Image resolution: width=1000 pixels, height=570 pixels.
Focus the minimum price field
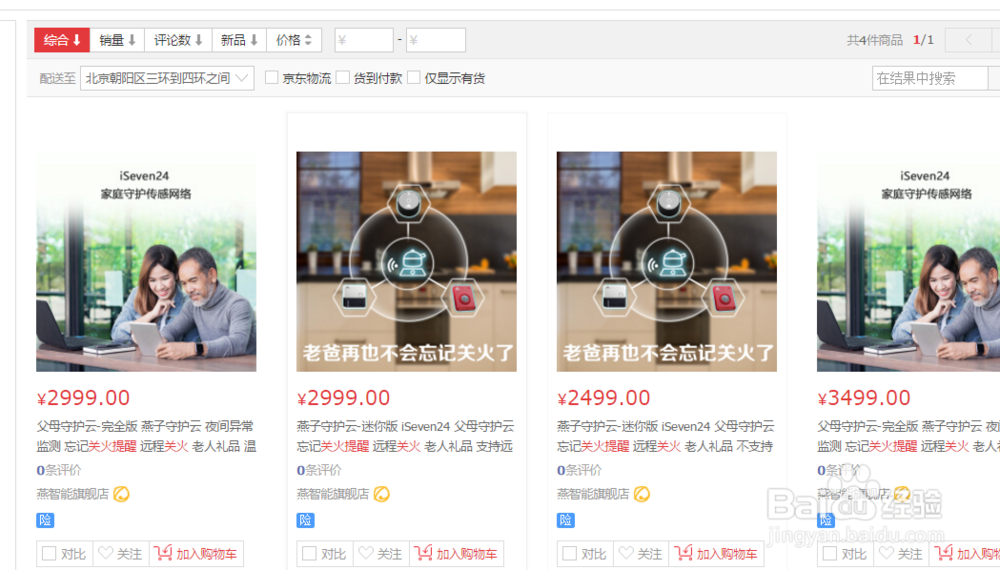364,40
